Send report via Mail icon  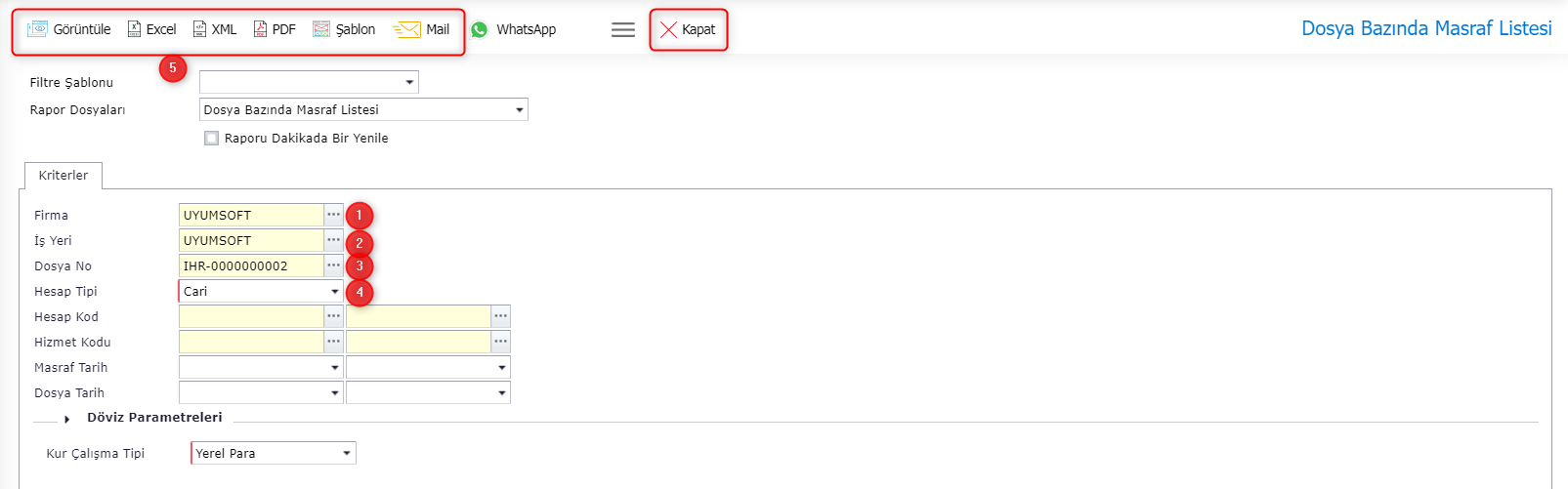406,29
